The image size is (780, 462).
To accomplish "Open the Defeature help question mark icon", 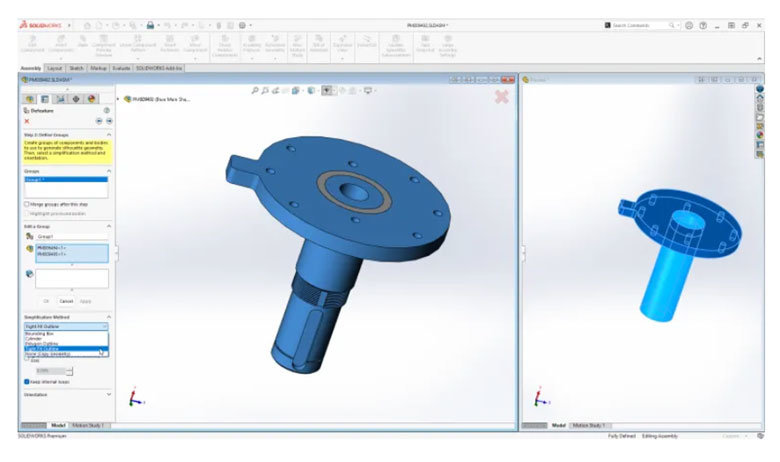I will [x=107, y=111].
